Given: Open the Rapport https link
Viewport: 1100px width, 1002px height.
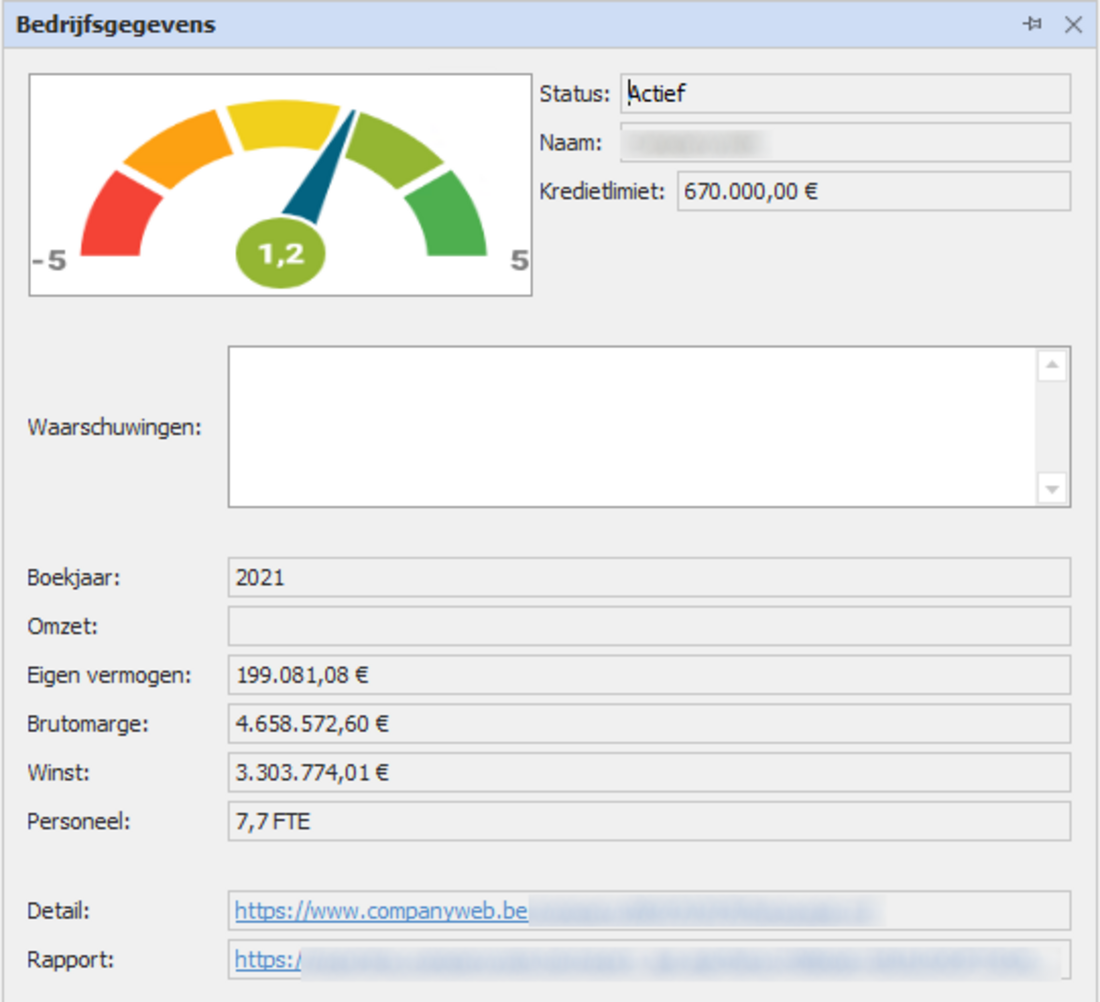Looking at the screenshot, I should pyautogui.click(x=267, y=960).
